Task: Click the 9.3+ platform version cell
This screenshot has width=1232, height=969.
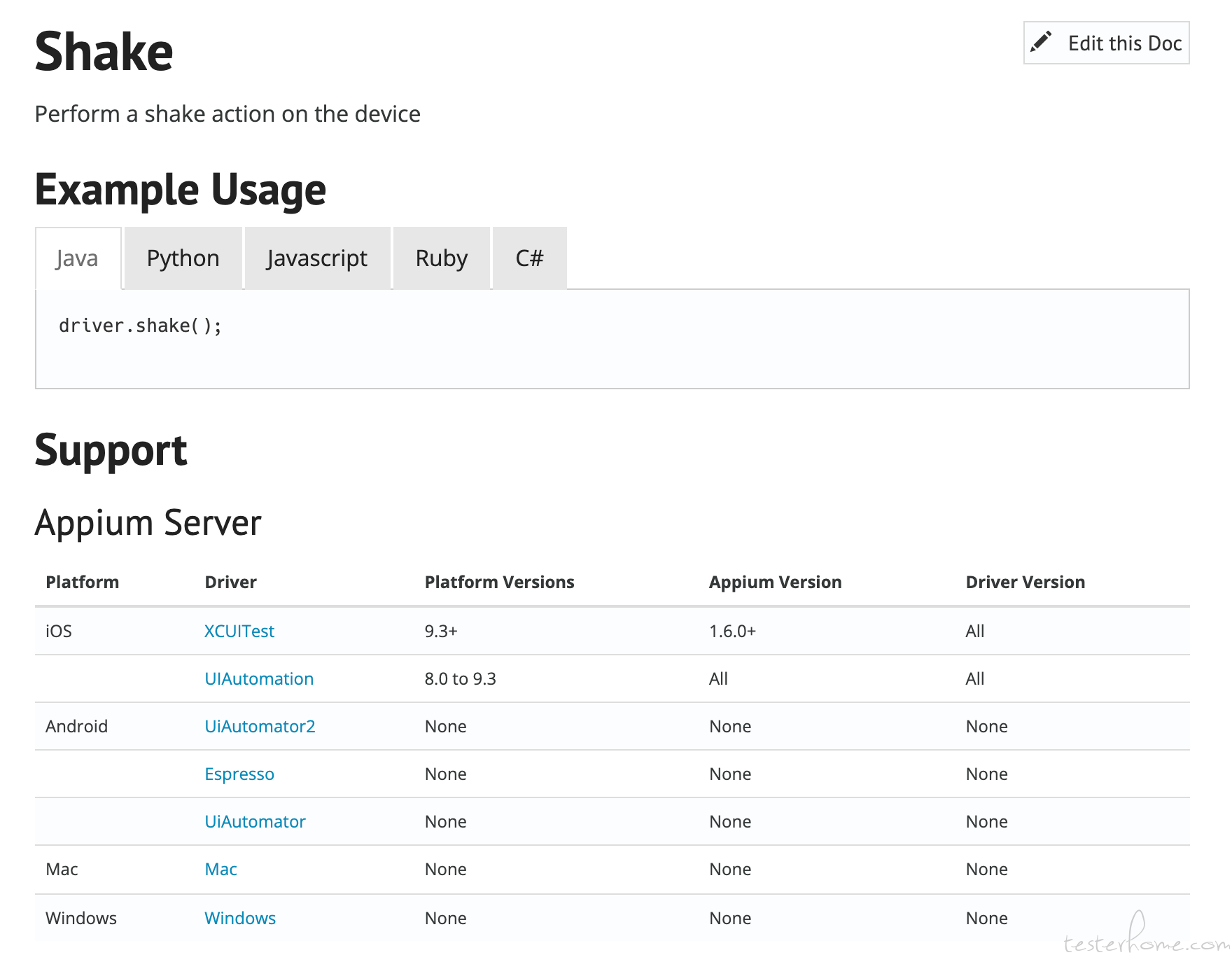Action: point(441,631)
